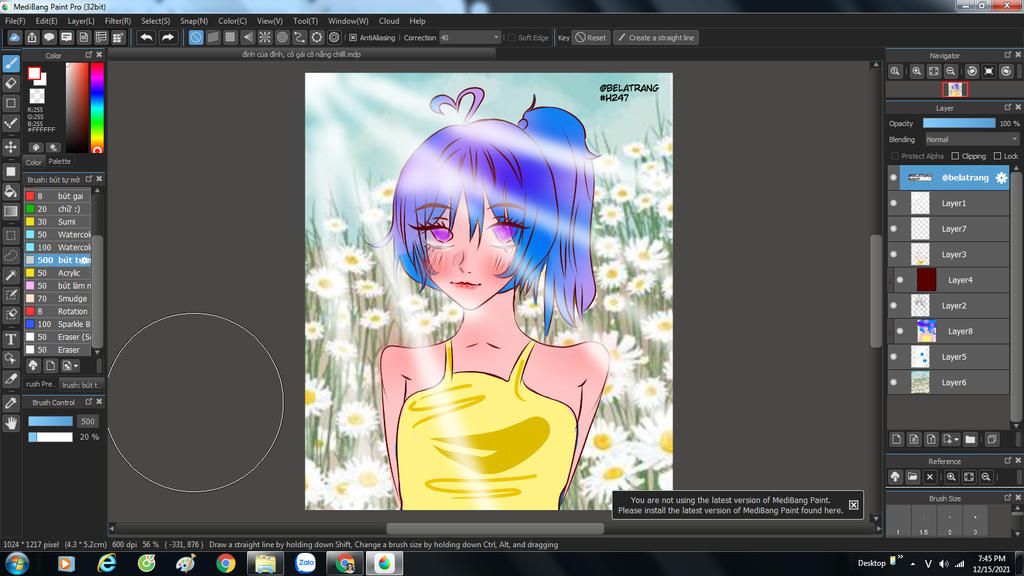Image resolution: width=1024 pixels, height=576 pixels.
Task: Adjust the brush size slider in Brush Control
Action: coord(50,421)
